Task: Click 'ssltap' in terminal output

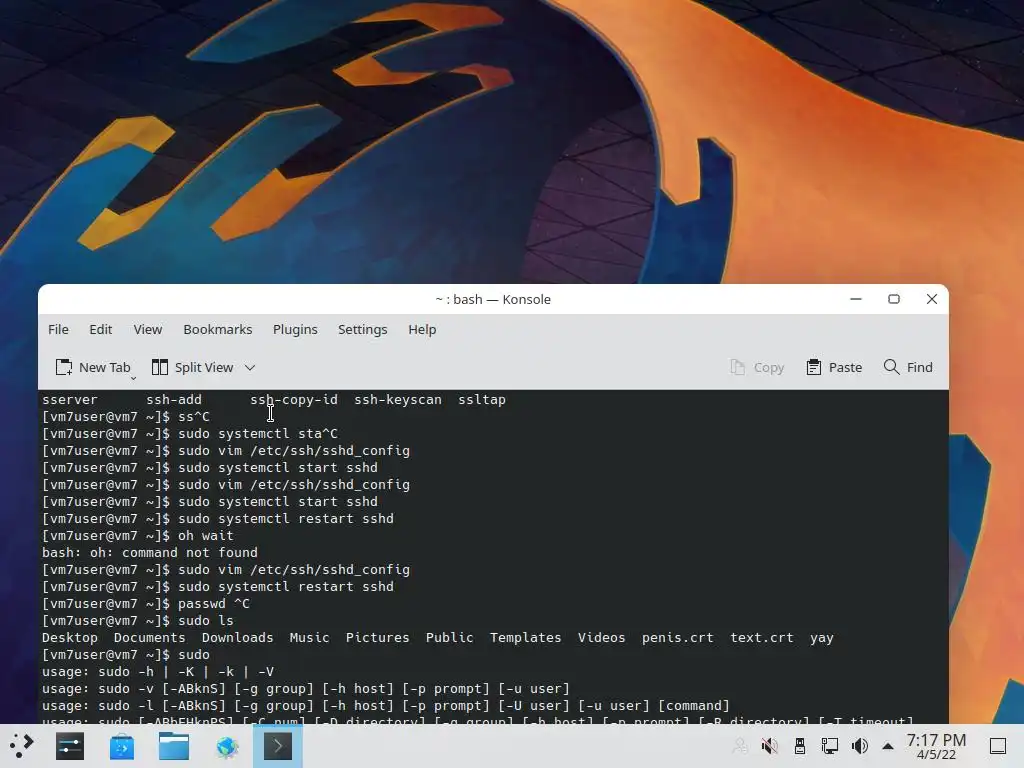Action: coord(481,400)
